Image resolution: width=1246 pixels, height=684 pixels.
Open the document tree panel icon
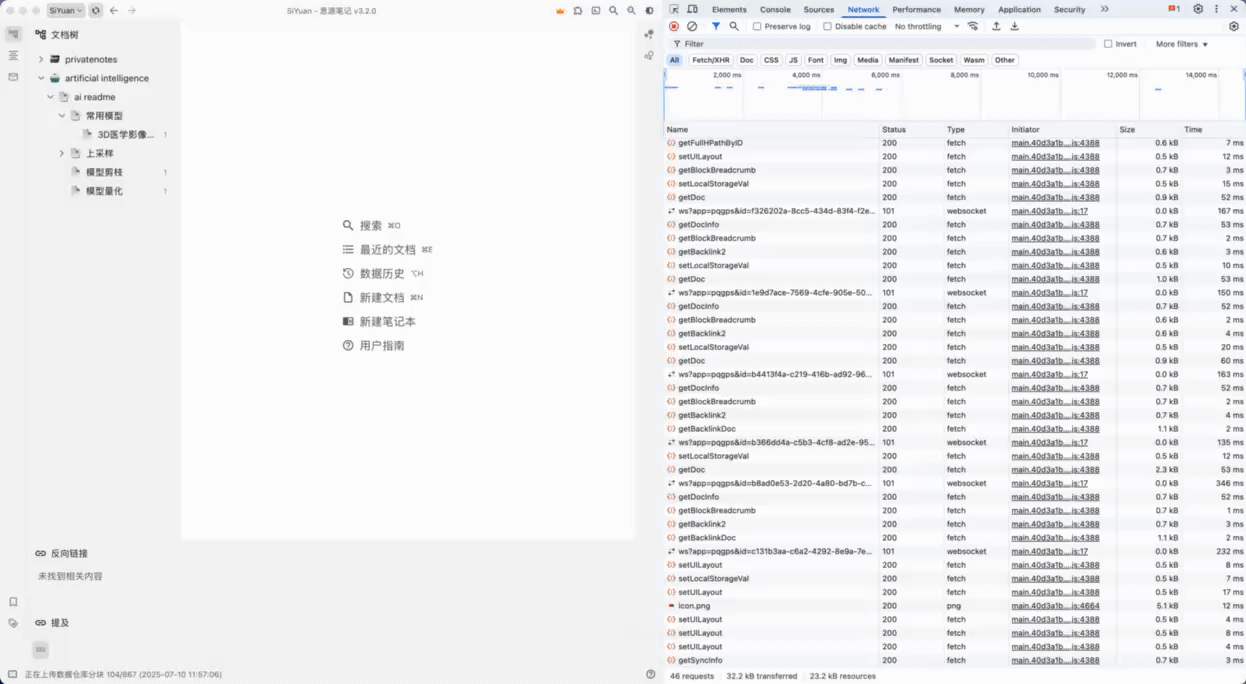(13, 33)
